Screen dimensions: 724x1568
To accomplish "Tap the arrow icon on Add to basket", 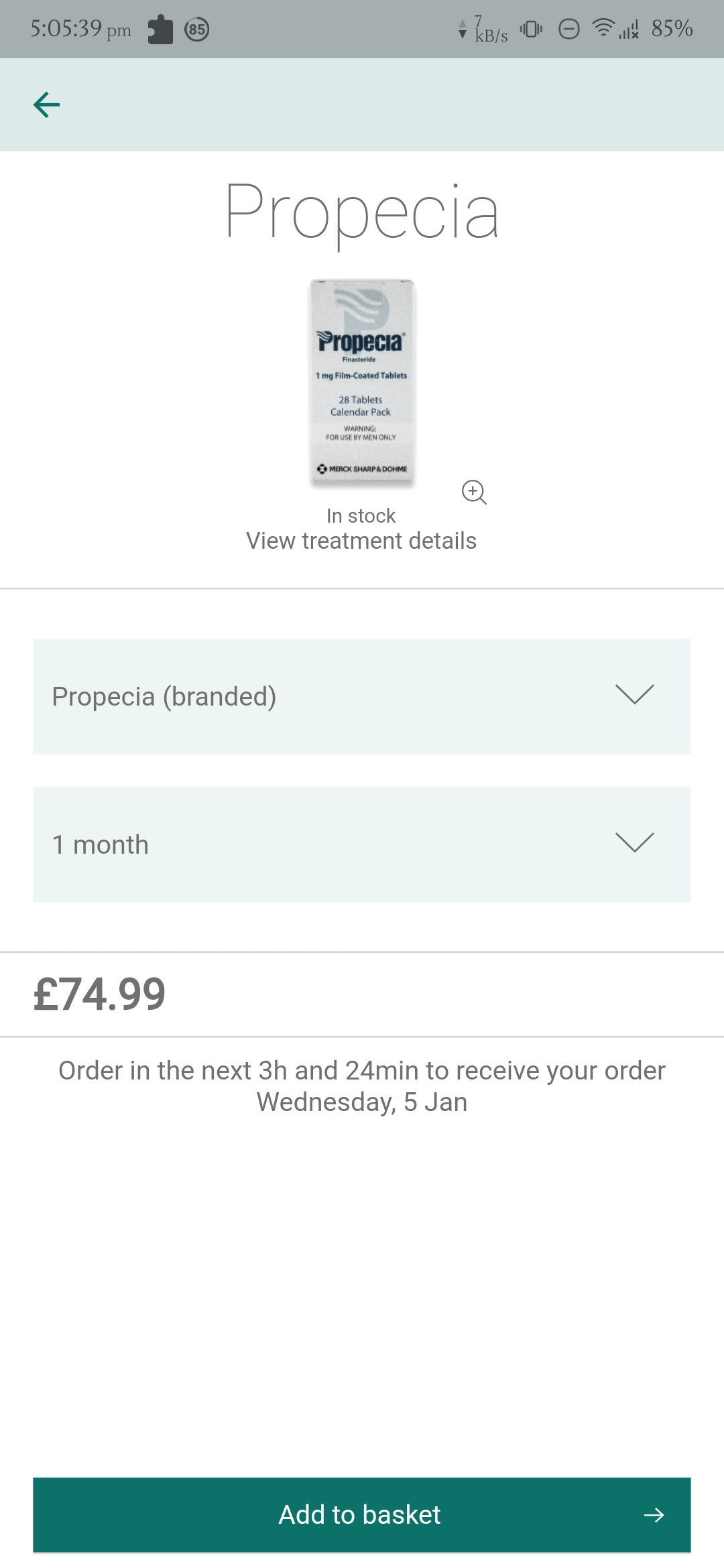I will click(654, 1515).
